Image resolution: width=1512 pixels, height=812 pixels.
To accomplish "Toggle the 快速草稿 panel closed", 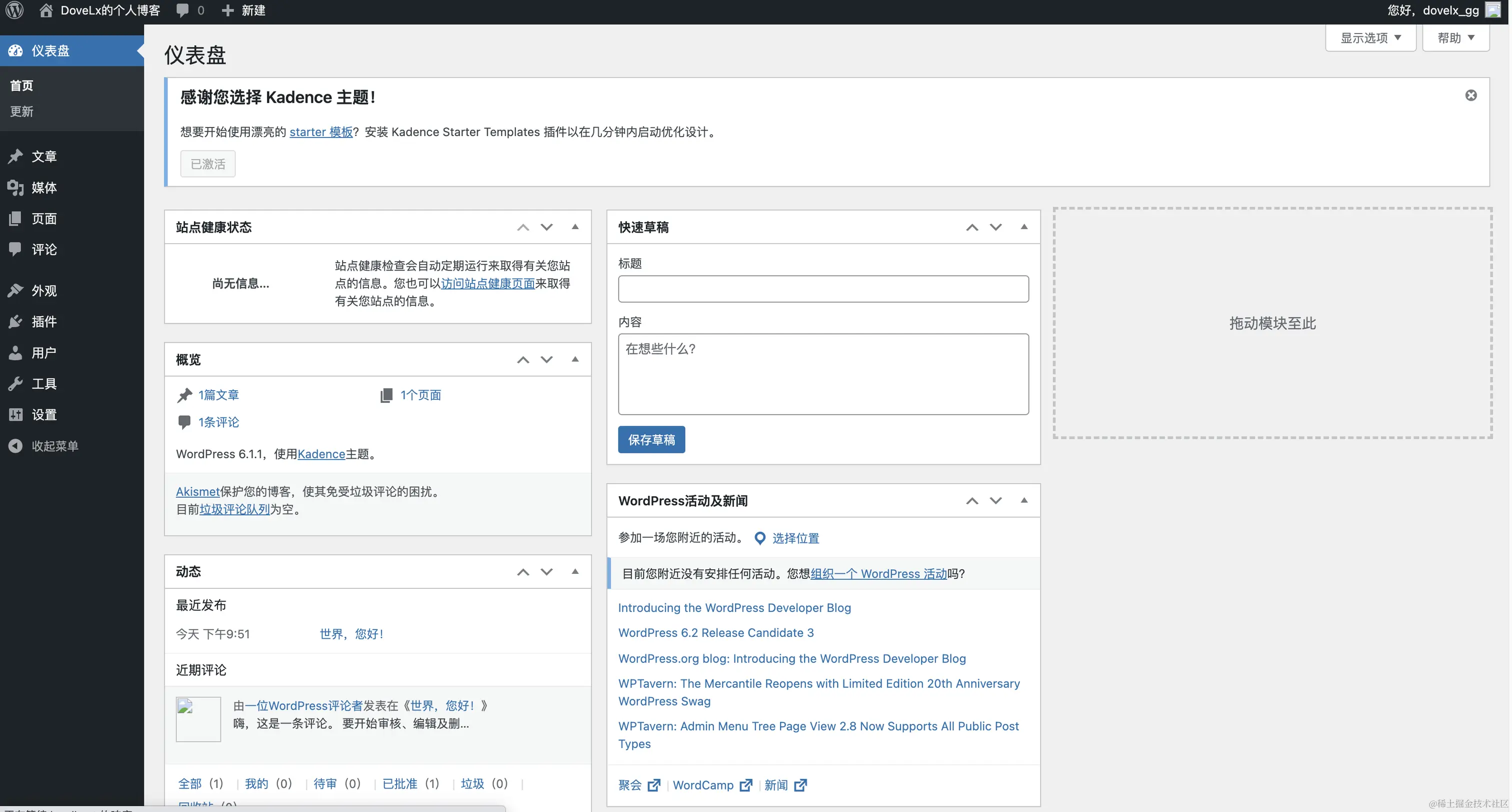I will point(1023,227).
